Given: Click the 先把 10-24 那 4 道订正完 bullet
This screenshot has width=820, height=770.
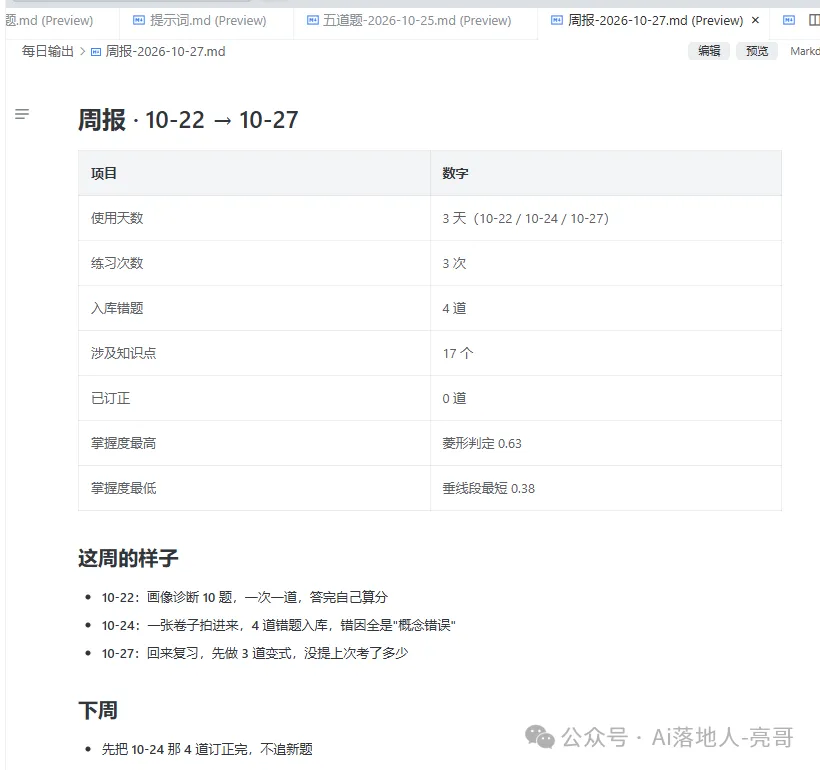Looking at the screenshot, I should (207, 749).
